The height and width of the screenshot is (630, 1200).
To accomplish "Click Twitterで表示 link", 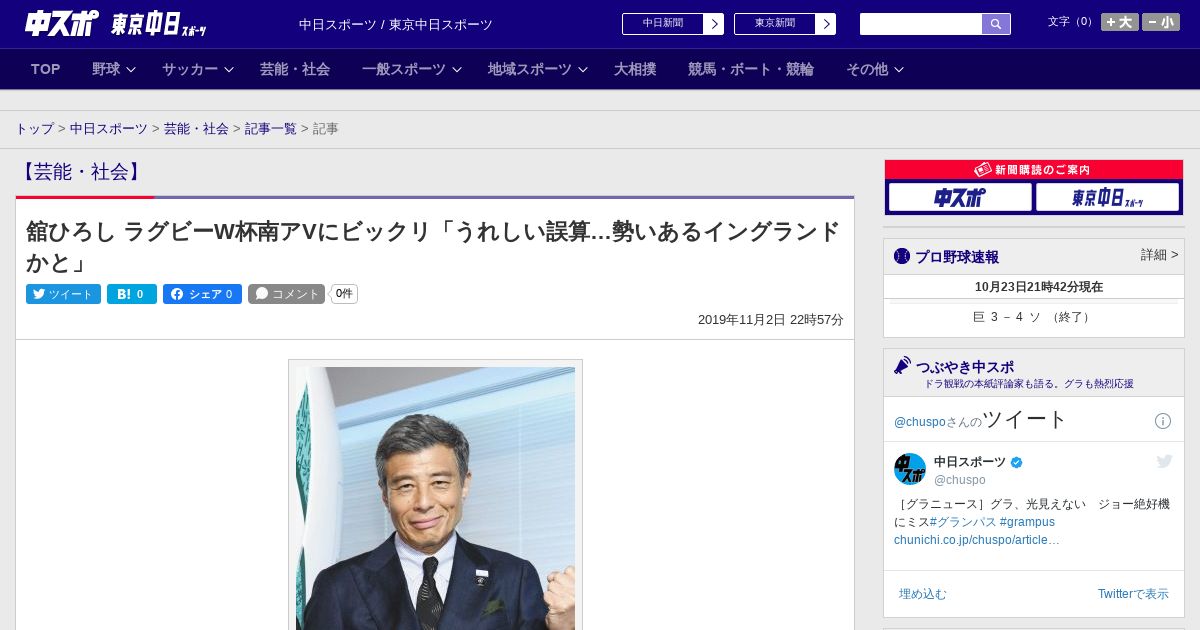I will click(x=1133, y=594).
